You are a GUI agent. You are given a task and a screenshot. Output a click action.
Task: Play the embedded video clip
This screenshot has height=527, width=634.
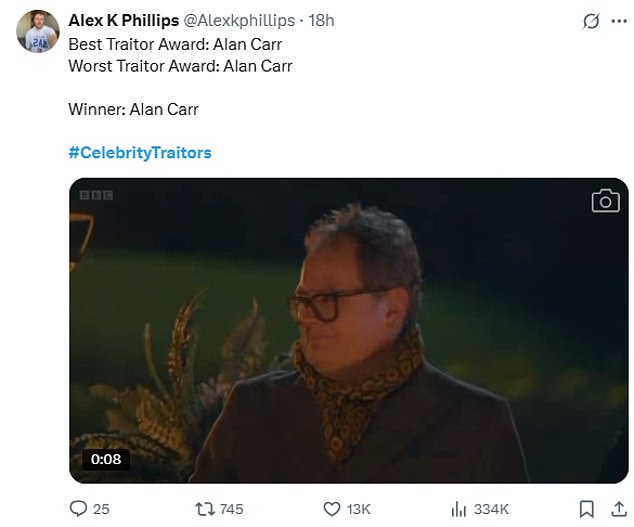coord(348,330)
